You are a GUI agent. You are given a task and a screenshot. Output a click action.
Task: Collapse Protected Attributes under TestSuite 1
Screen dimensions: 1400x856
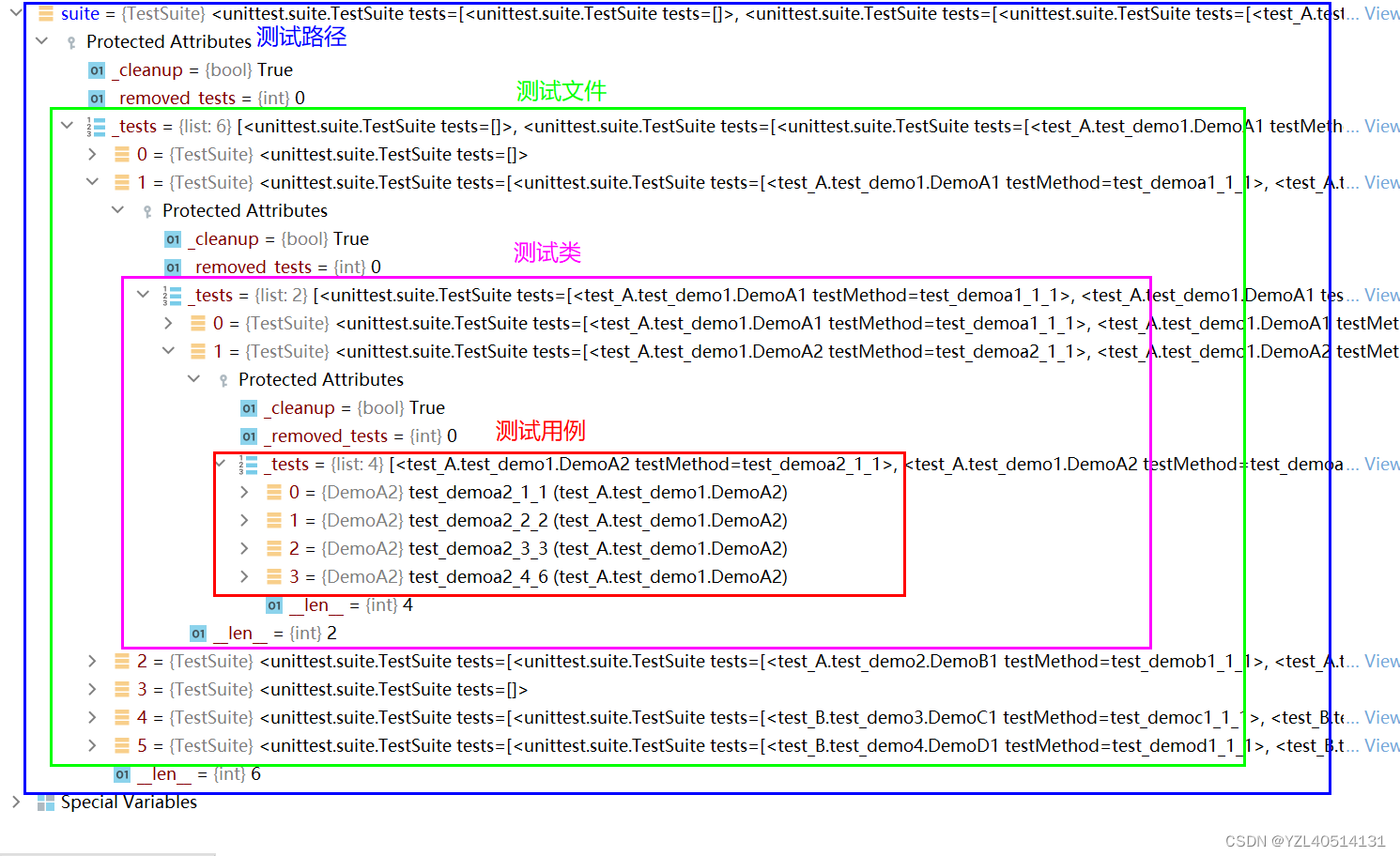click(117, 210)
